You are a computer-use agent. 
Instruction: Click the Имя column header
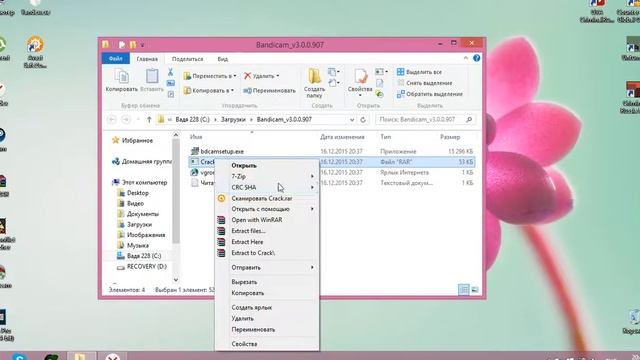point(196,137)
